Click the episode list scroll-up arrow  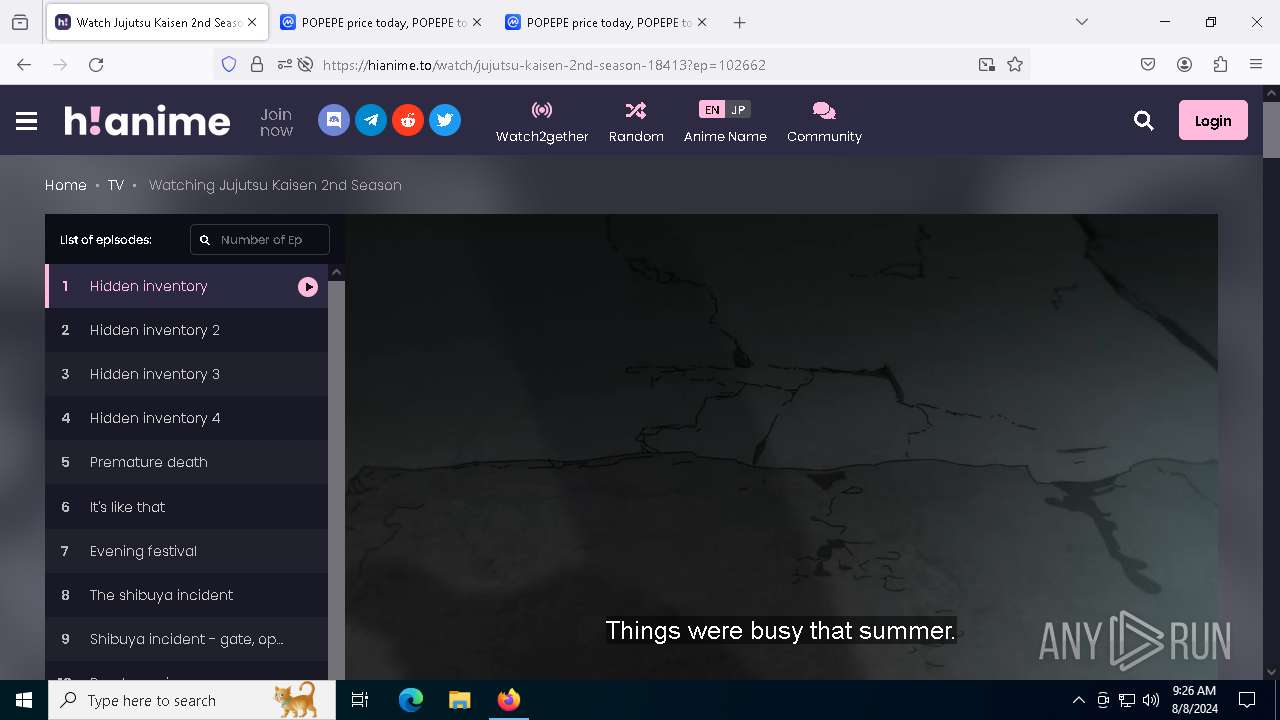[x=337, y=272]
